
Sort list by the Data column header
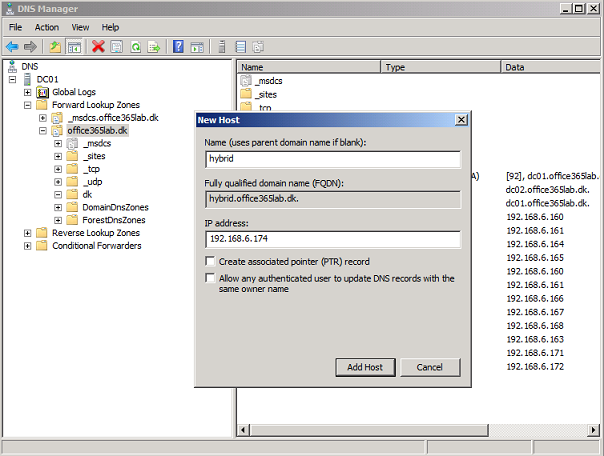coord(550,67)
